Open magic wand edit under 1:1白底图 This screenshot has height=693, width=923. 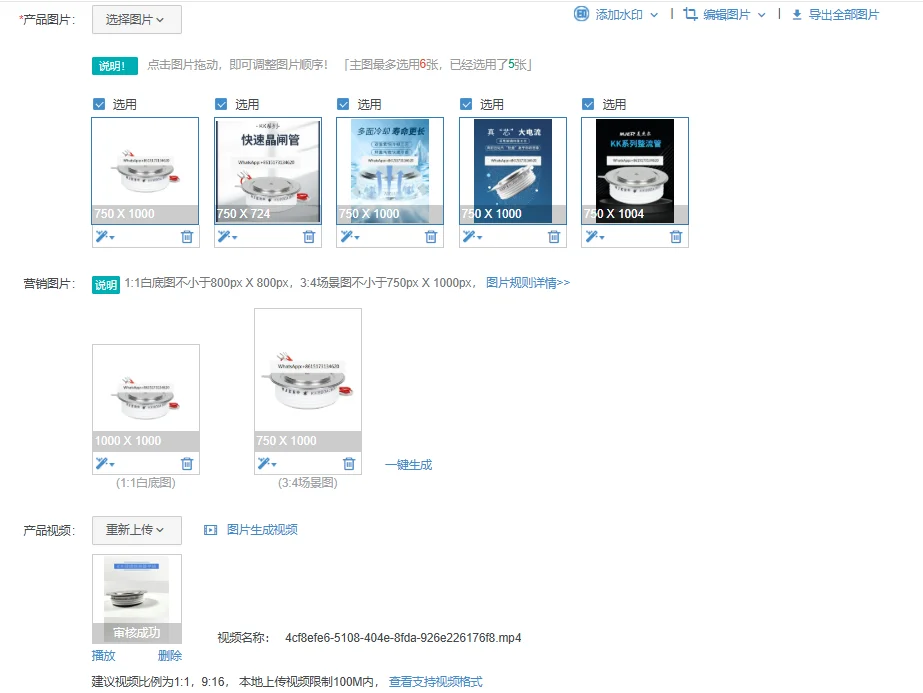105,463
